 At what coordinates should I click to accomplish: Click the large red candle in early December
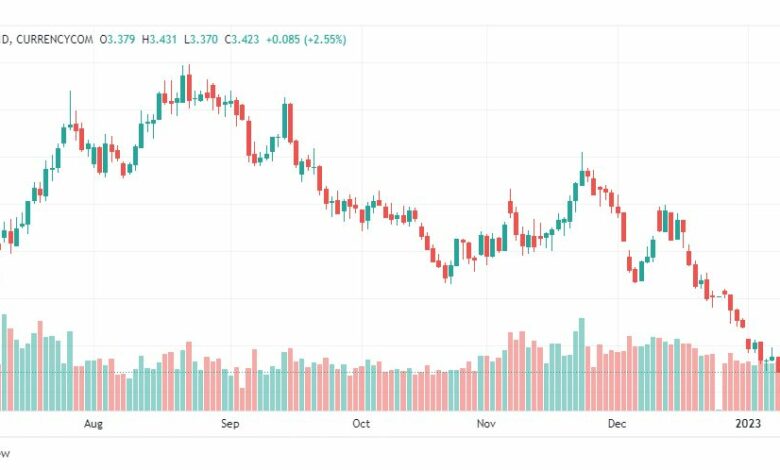[x=623, y=227]
